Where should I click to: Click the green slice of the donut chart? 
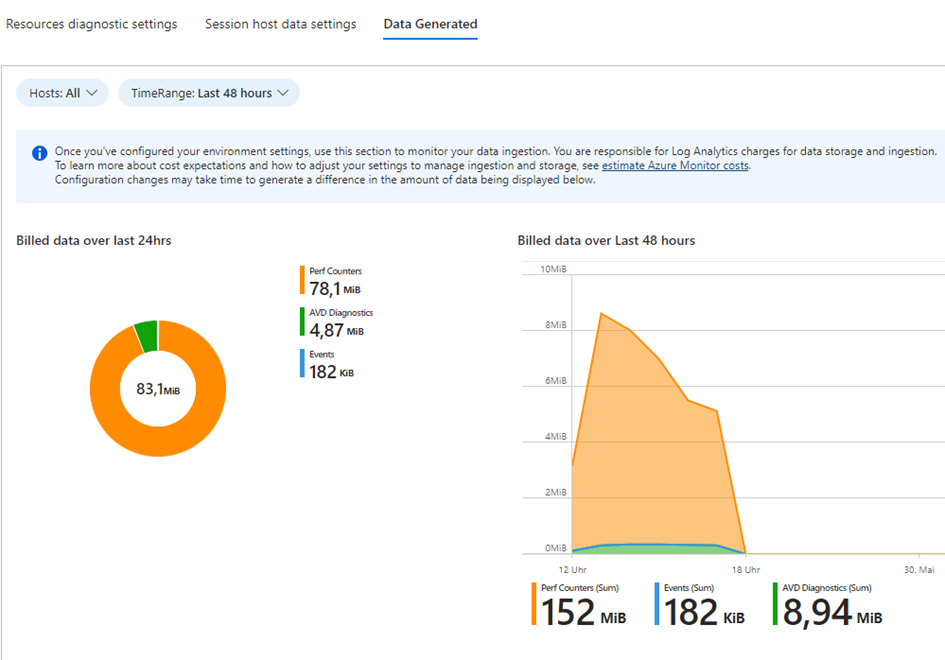pos(146,336)
